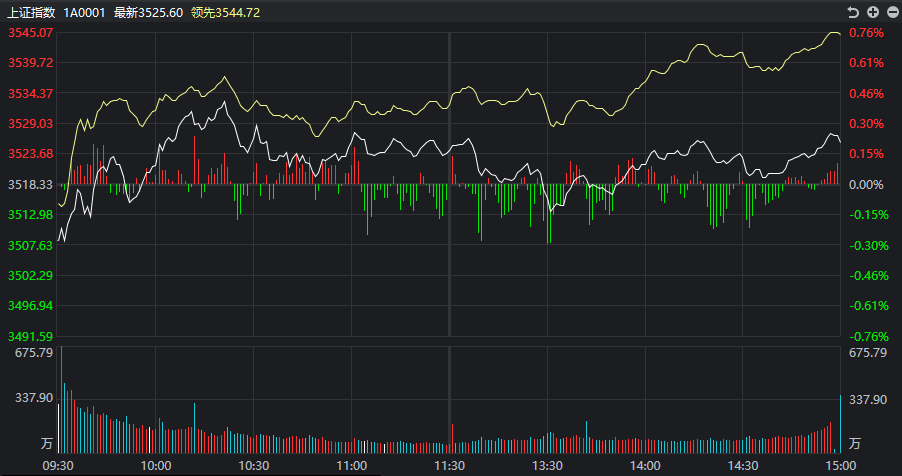This screenshot has height=476, width=902.
Task: Select the 3491.59 lowest price label
Action: tap(30, 337)
